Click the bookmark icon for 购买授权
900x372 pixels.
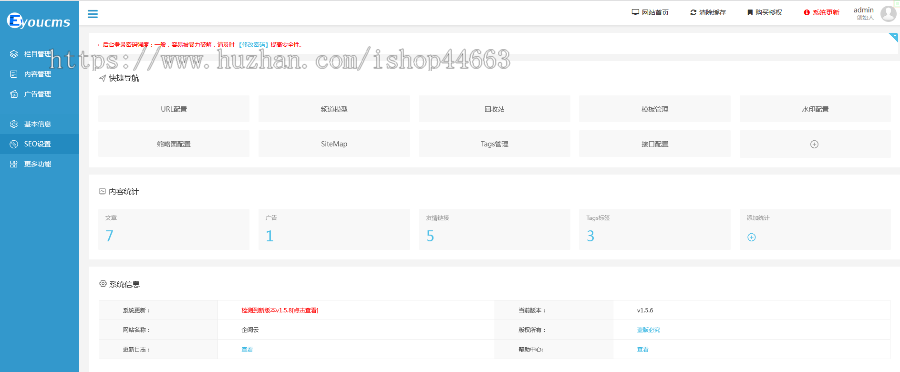(750, 12)
